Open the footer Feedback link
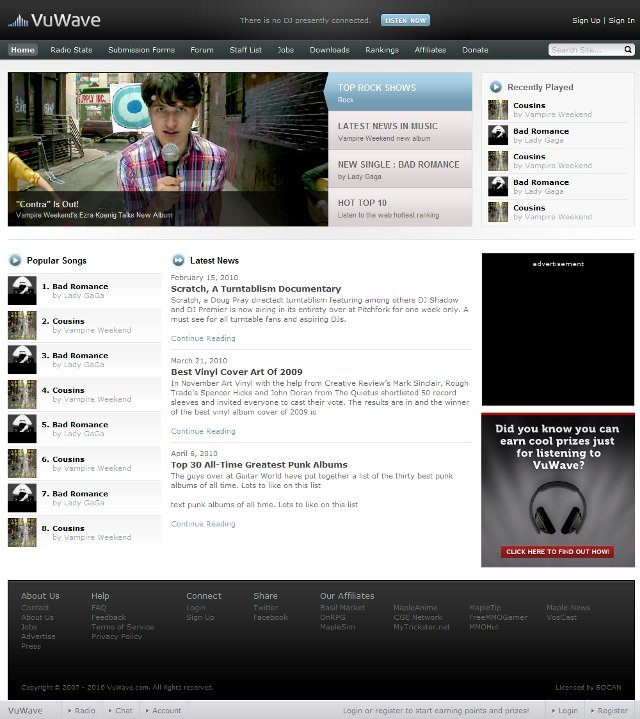Screen dimensions: 640x719 109,617
